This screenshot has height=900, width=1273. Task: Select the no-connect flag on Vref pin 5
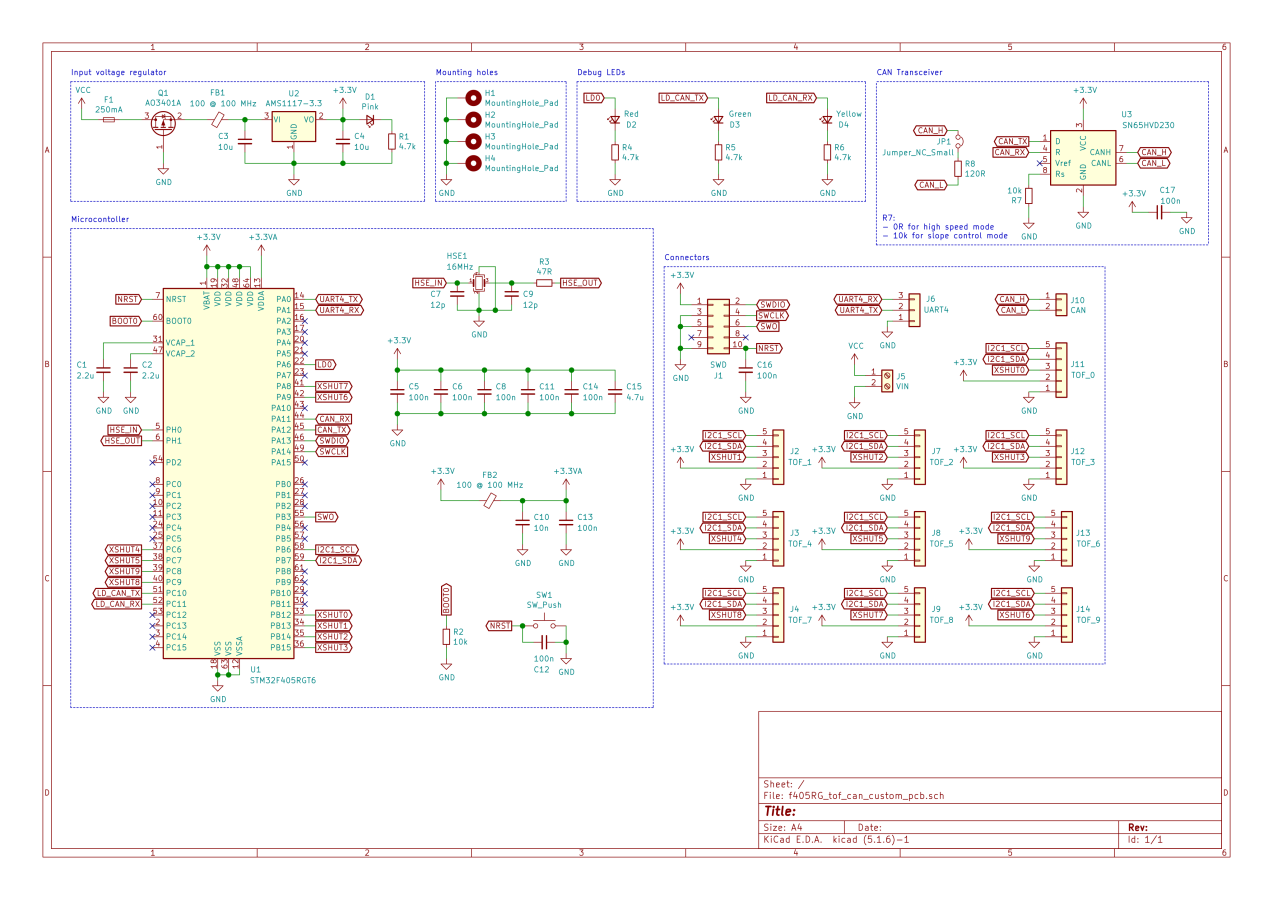click(x=1039, y=163)
